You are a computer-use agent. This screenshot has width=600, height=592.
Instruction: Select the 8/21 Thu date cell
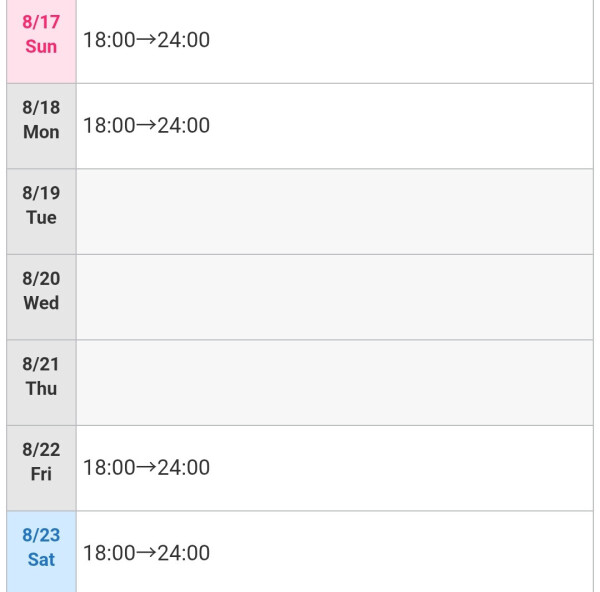(x=41, y=383)
